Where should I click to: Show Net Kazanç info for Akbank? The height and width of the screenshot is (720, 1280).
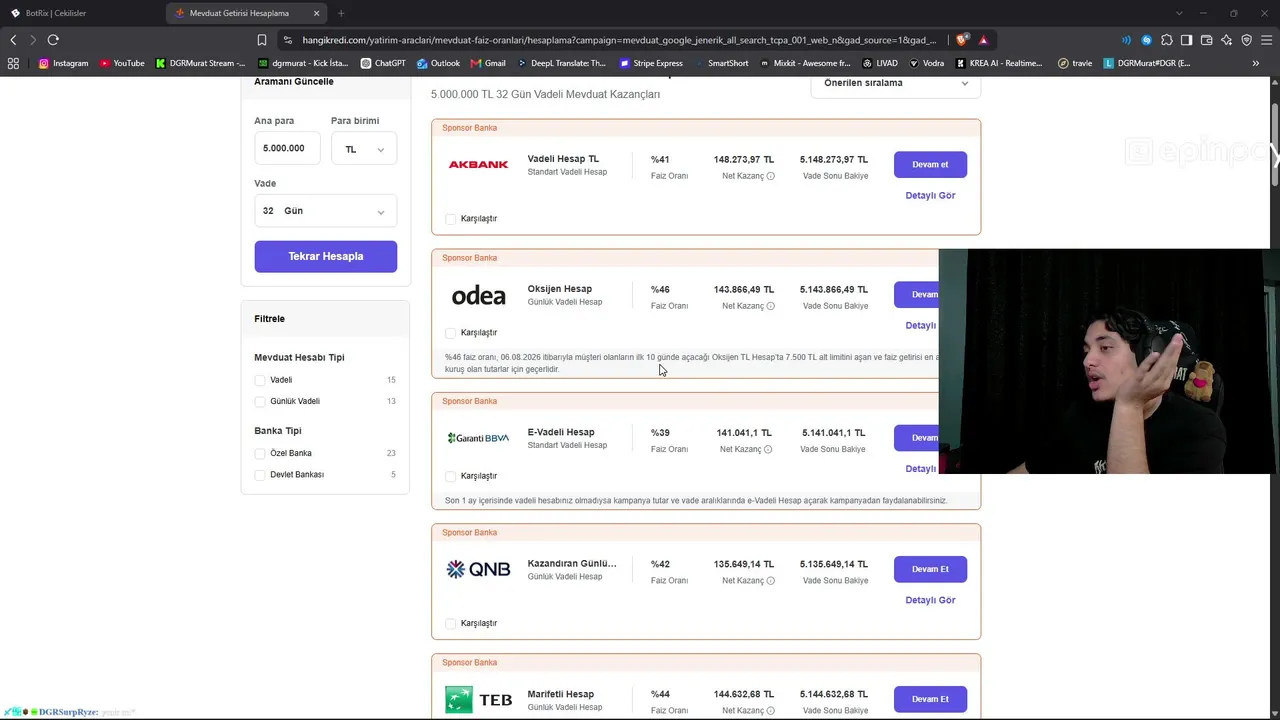click(770, 176)
